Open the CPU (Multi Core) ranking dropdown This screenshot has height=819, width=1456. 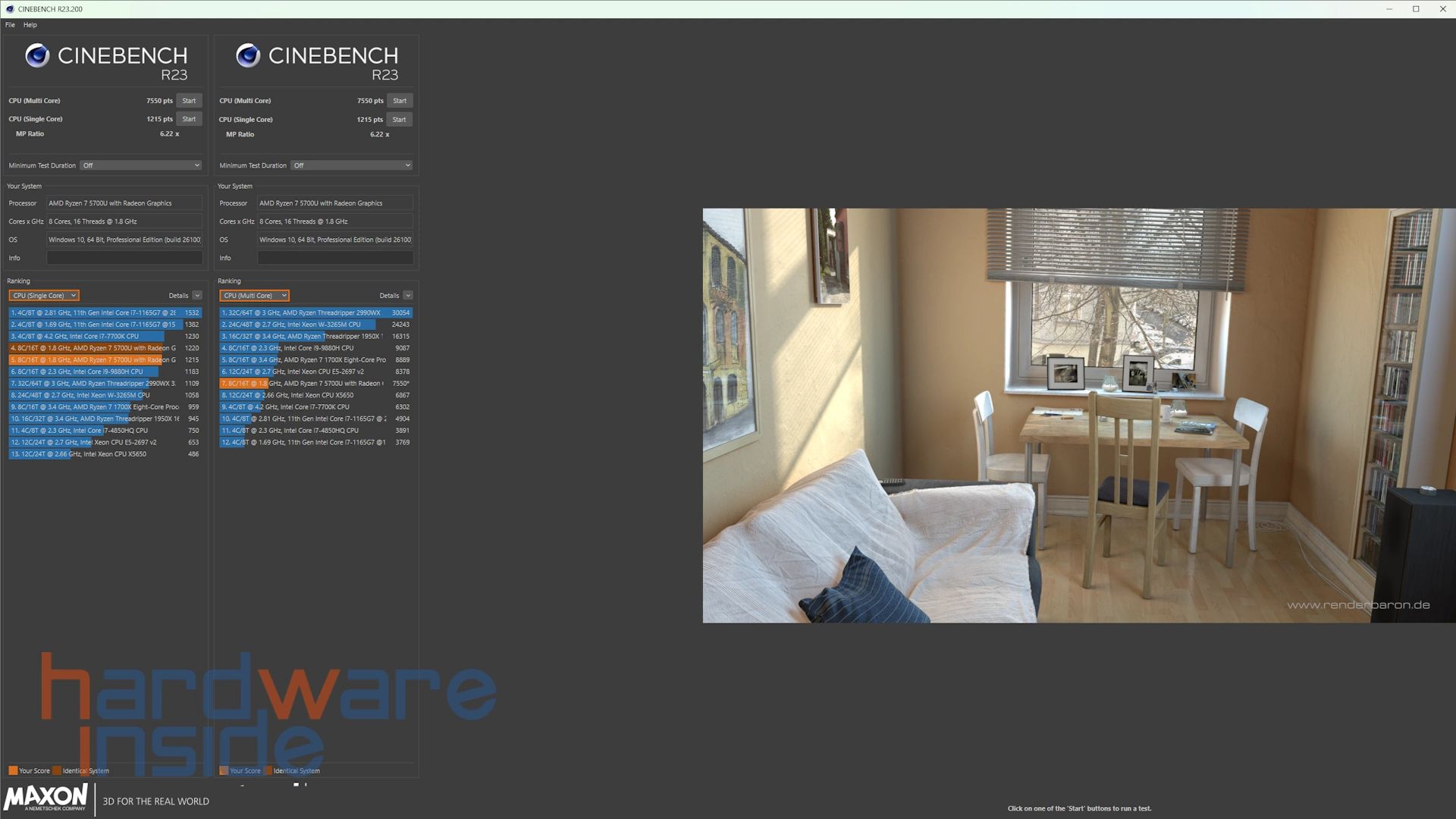click(255, 296)
